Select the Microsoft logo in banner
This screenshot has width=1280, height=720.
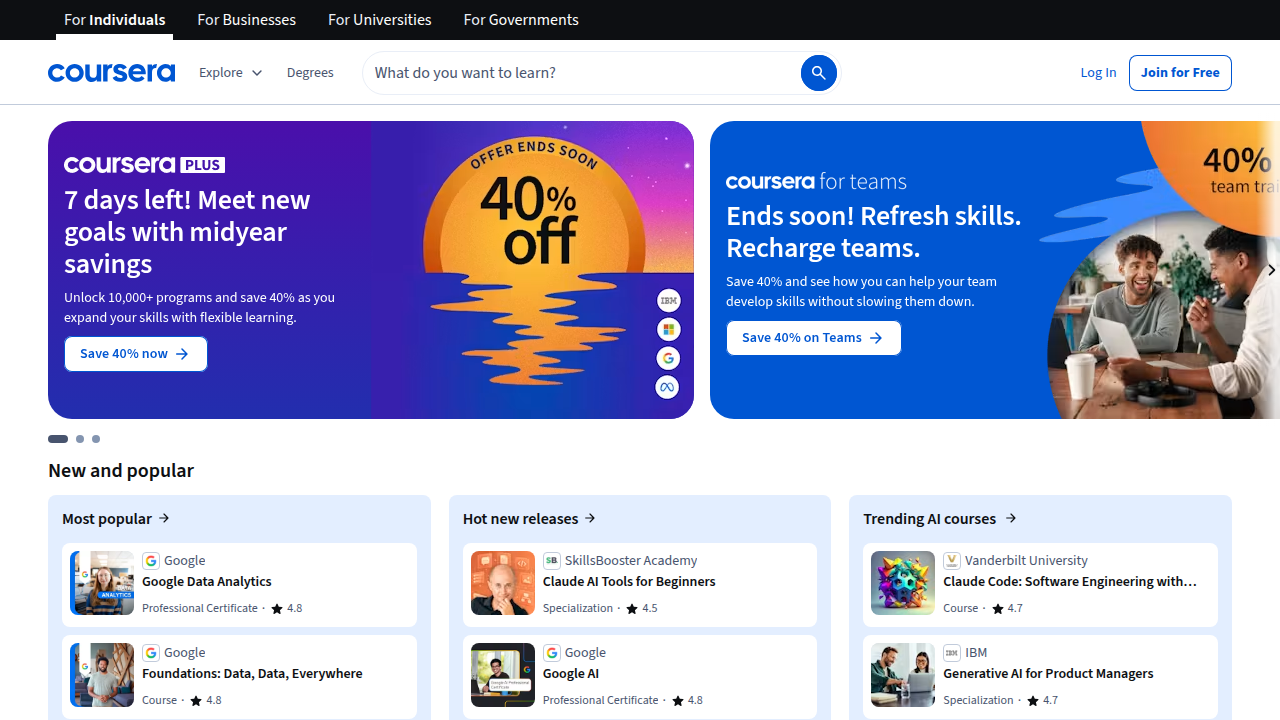668,329
